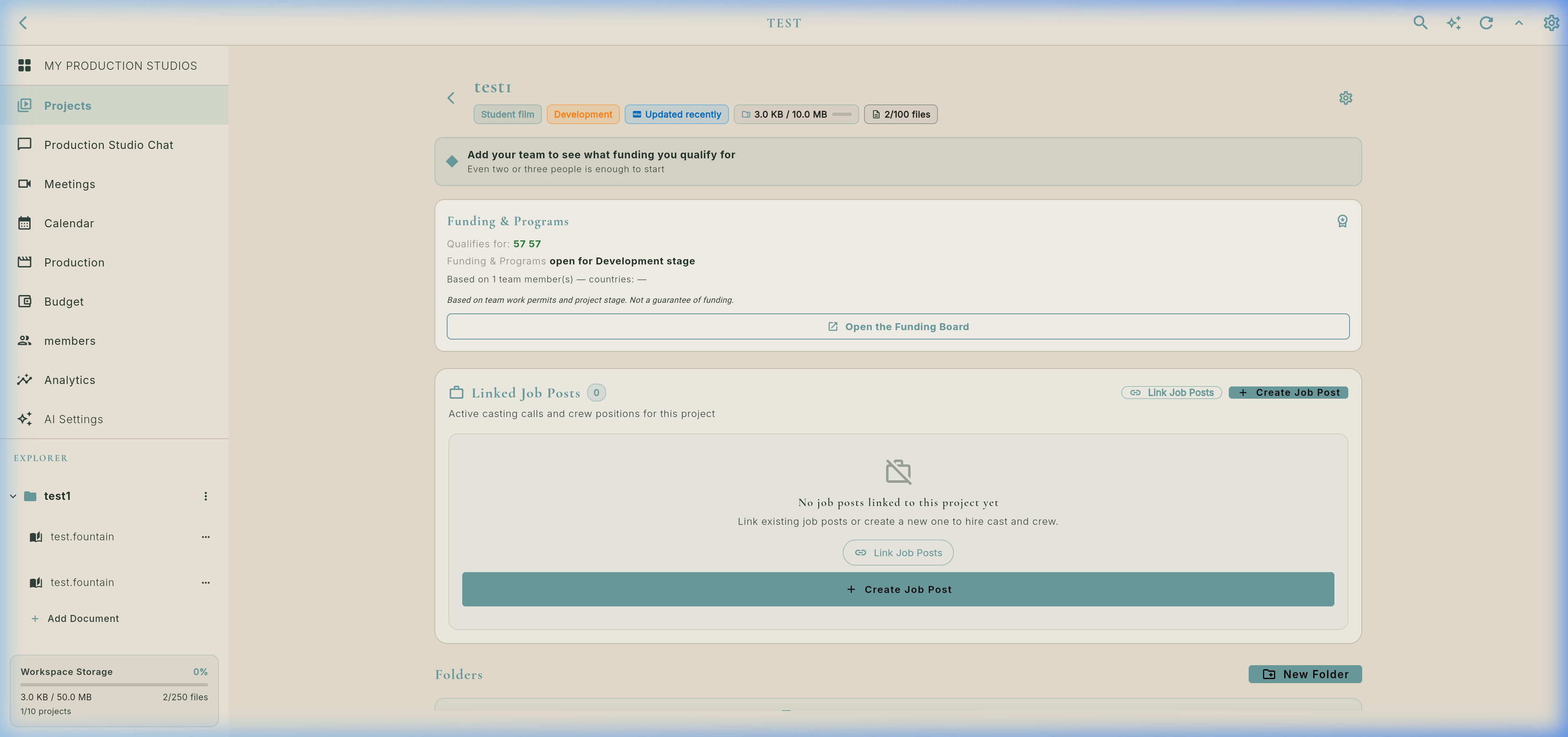Open app settings gear in top right corner

pos(1551,22)
